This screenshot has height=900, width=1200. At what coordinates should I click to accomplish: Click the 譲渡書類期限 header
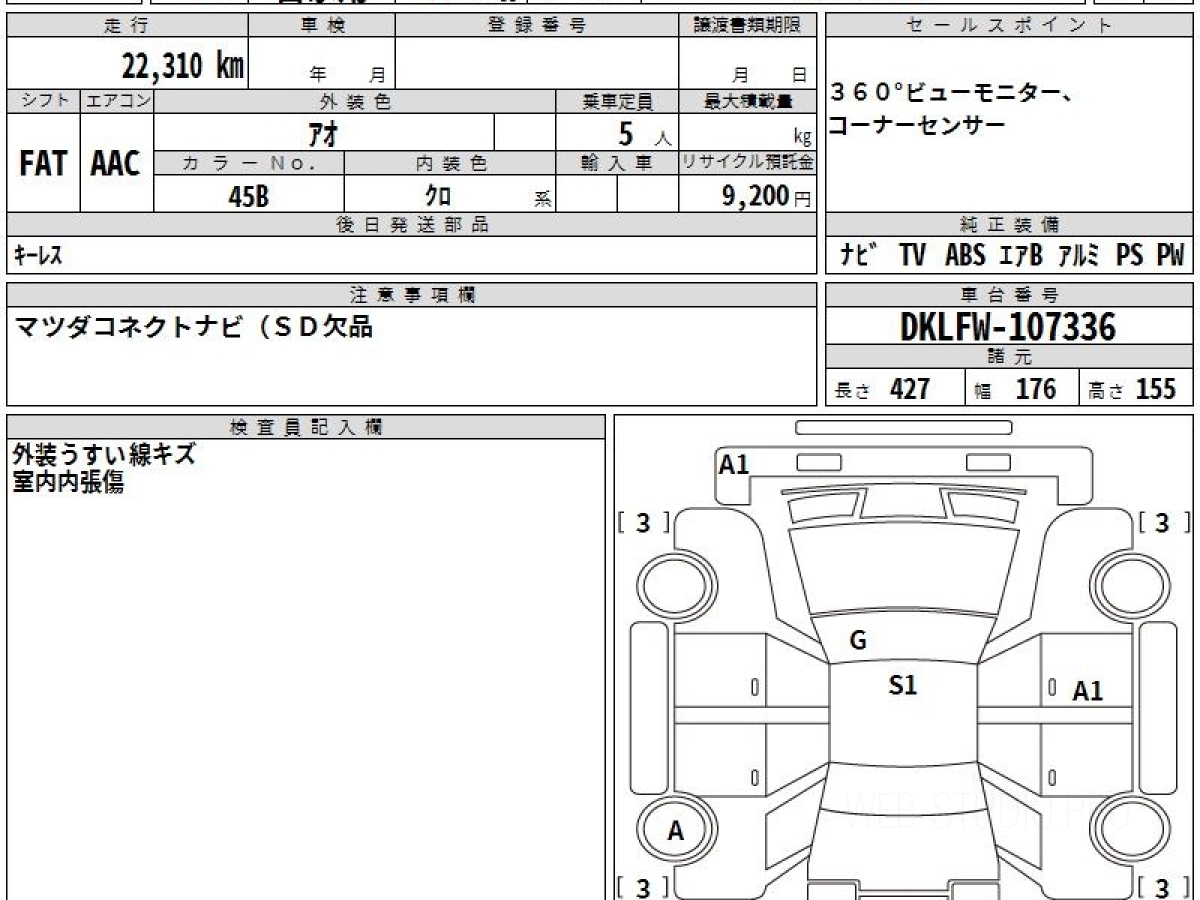pyautogui.click(x=747, y=26)
